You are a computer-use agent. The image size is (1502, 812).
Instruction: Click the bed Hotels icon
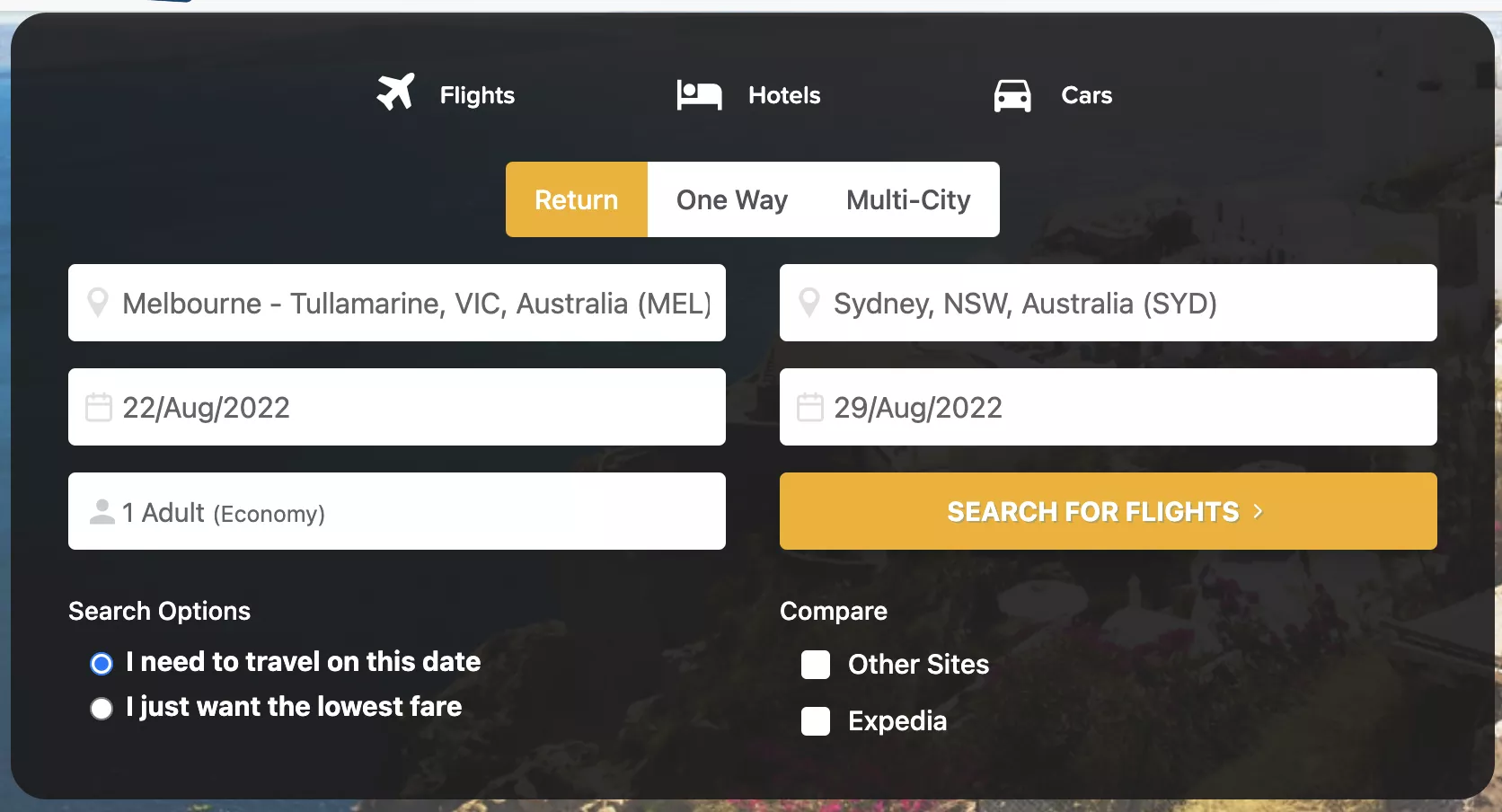(x=699, y=94)
